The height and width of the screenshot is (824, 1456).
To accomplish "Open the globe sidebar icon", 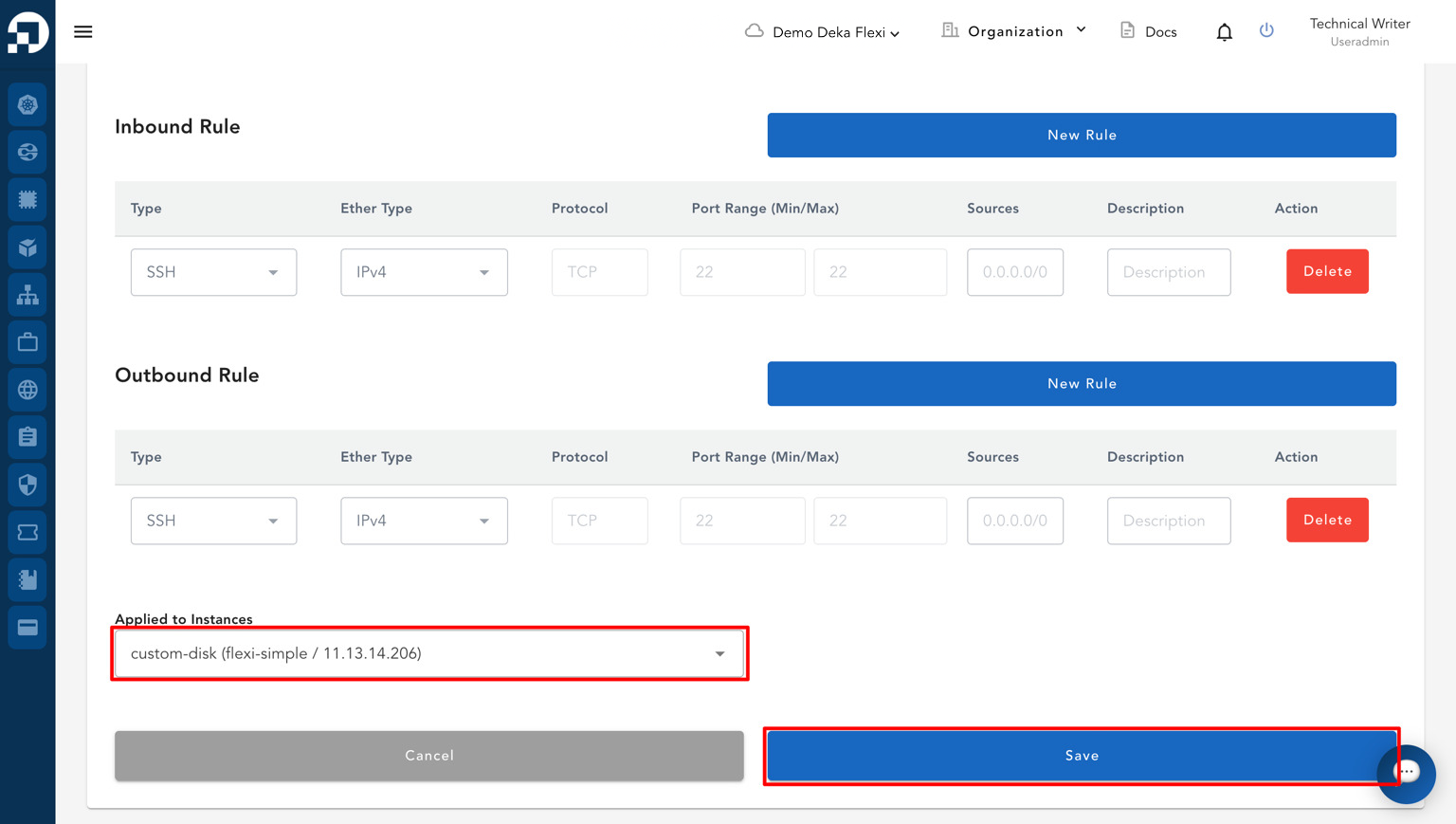I will click(x=27, y=390).
